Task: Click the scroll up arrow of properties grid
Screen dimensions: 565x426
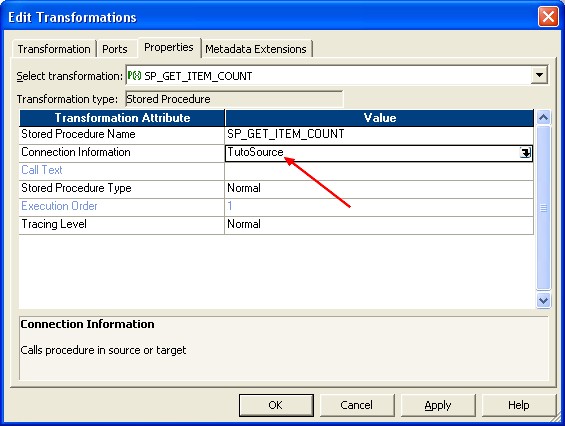Action: [x=543, y=117]
